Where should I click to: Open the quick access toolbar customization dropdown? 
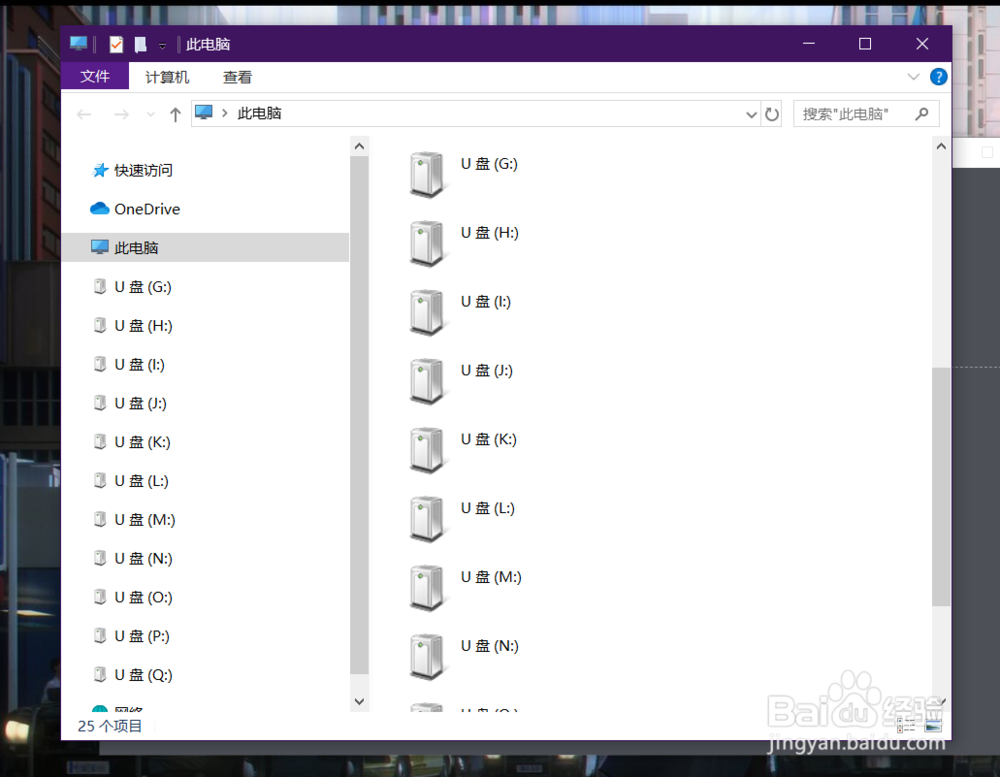[x=162, y=43]
